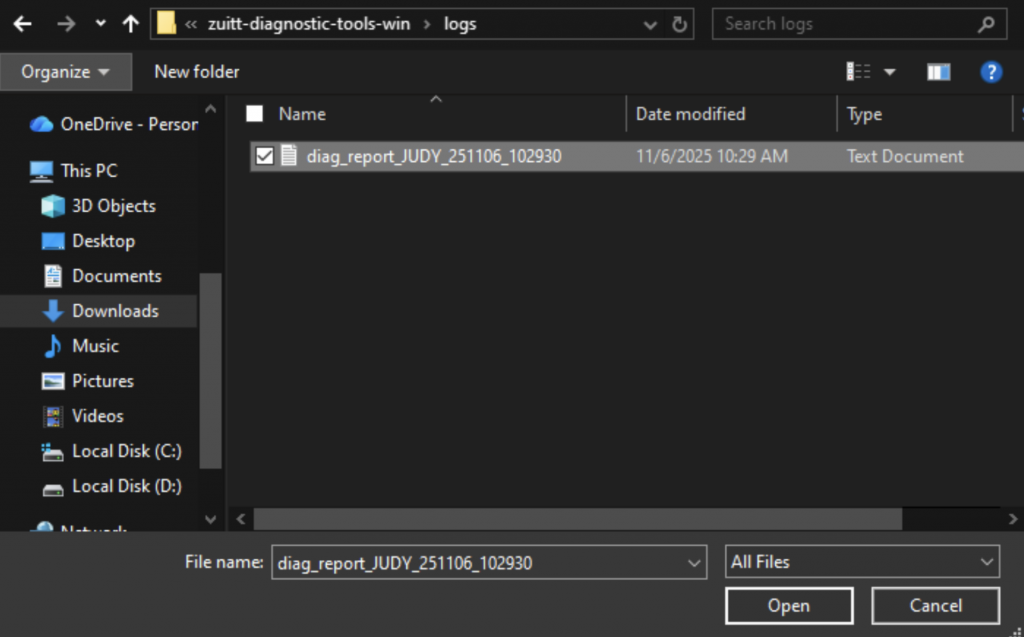Click the horizontal scrollbar in file list
The width and height of the screenshot is (1024, 637).
tap(577, 519)
